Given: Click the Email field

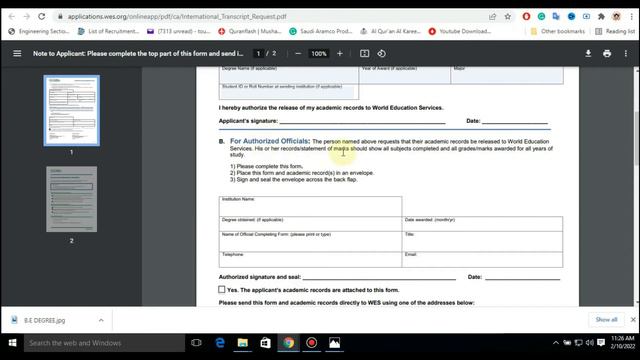Looking at the screenshot, I should (482, 260).
